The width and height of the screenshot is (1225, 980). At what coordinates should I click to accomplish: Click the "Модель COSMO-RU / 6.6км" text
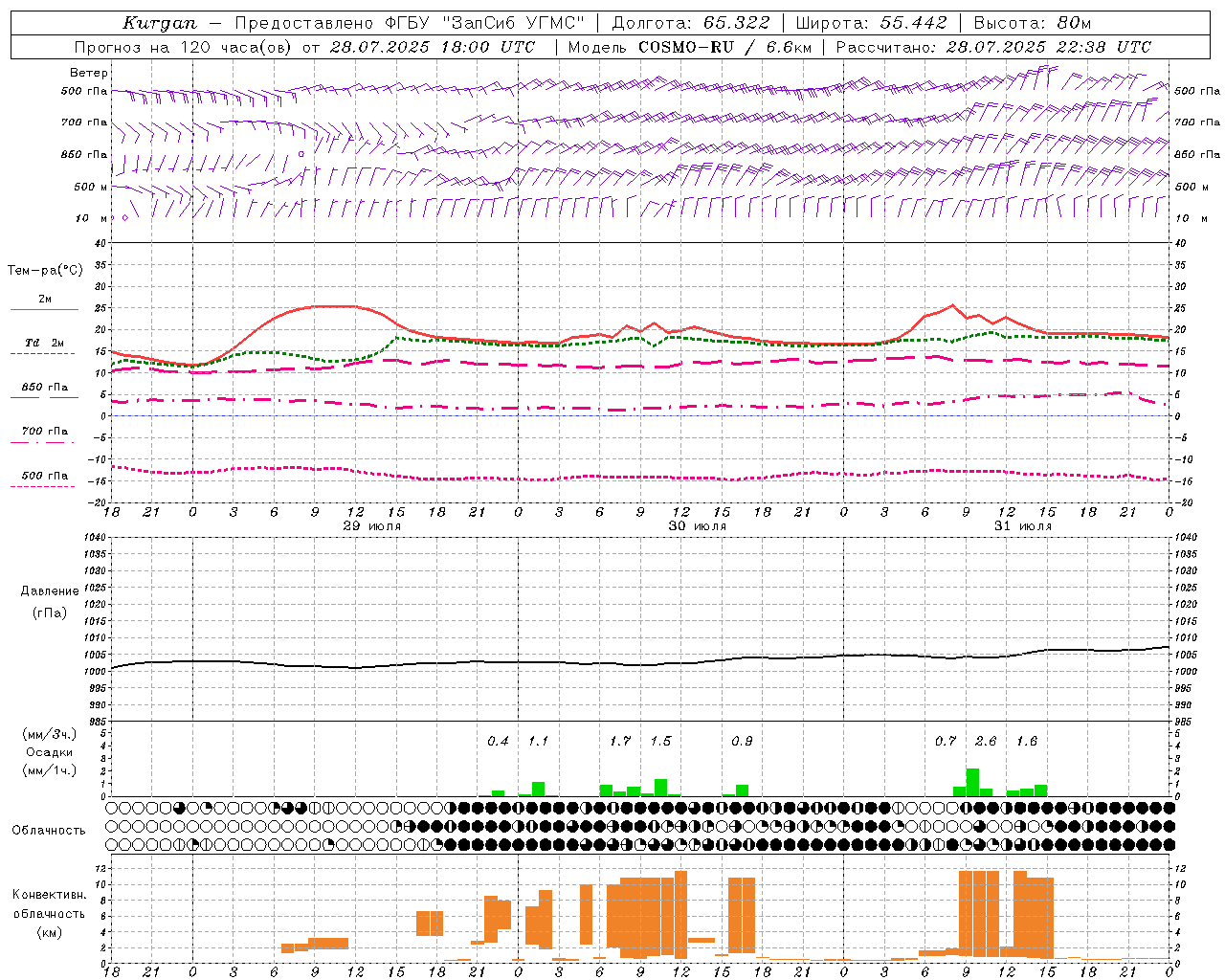point(689,47)
